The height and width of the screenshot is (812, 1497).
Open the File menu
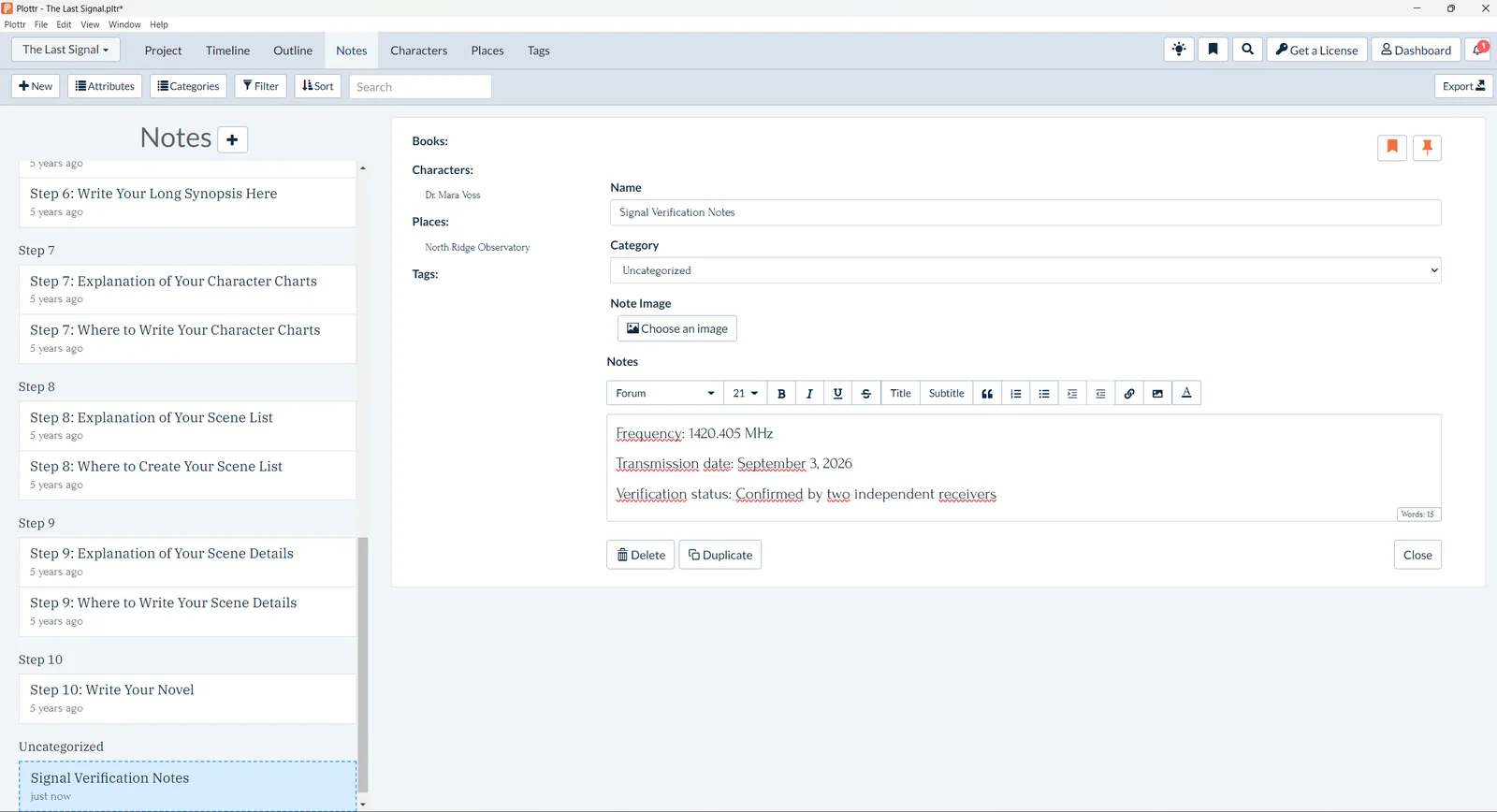(x=41, y=24)
